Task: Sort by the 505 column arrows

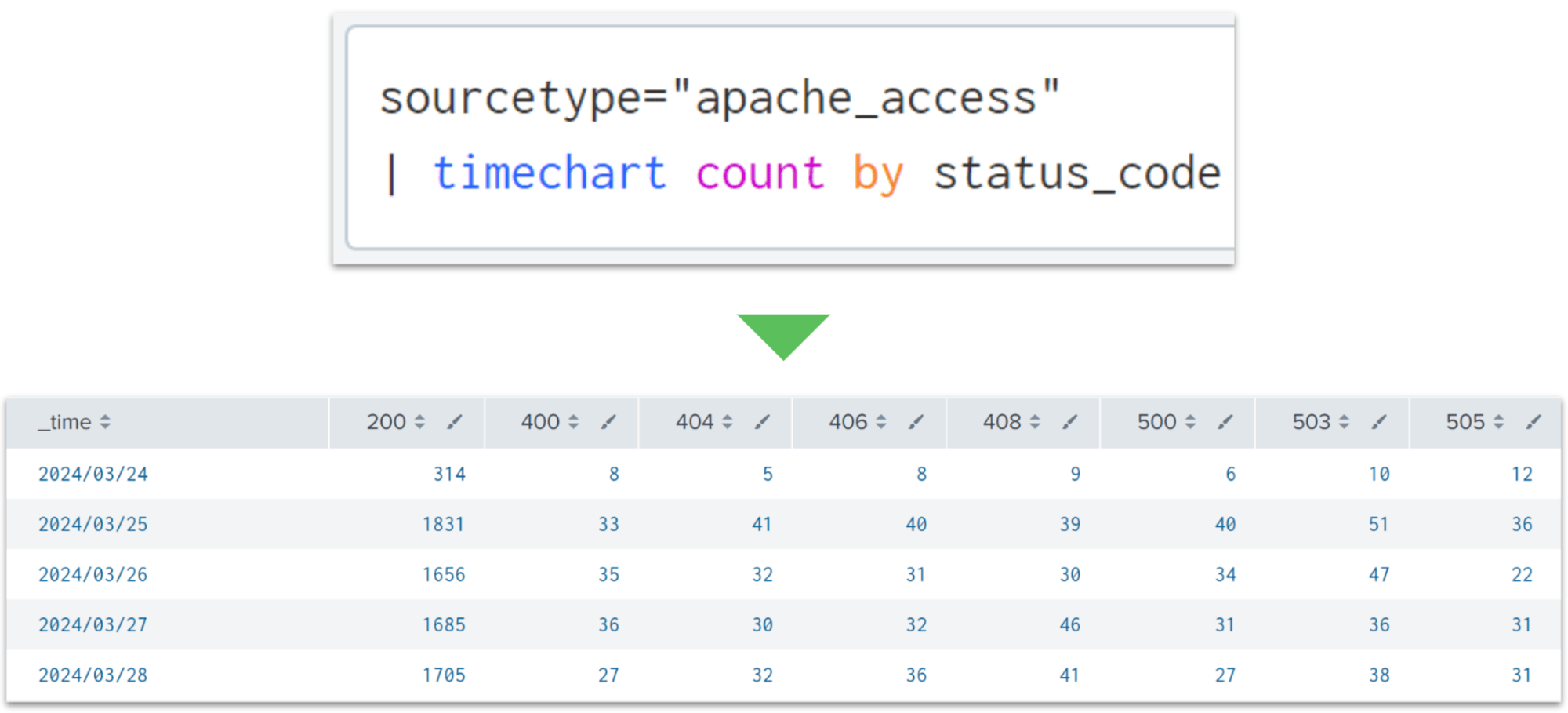Action: pyautogui.click(x=1498, y=422)
